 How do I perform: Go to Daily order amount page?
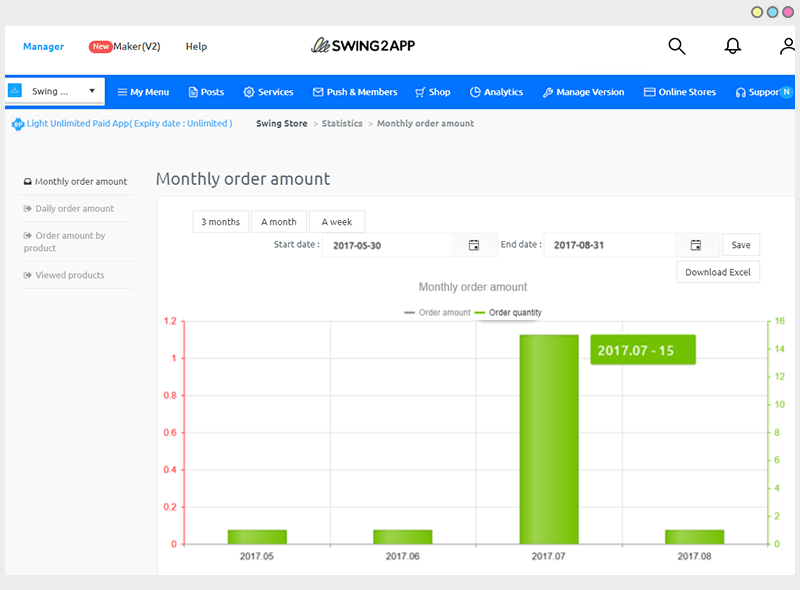pos(74,209)
